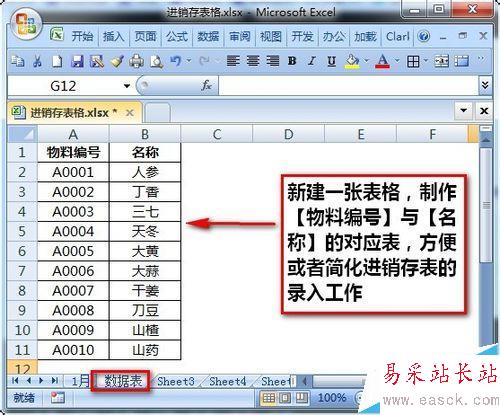The width and height of the screenshot is (500, 415).
Task: Click the Name Box showing G12
Action: 63,86
